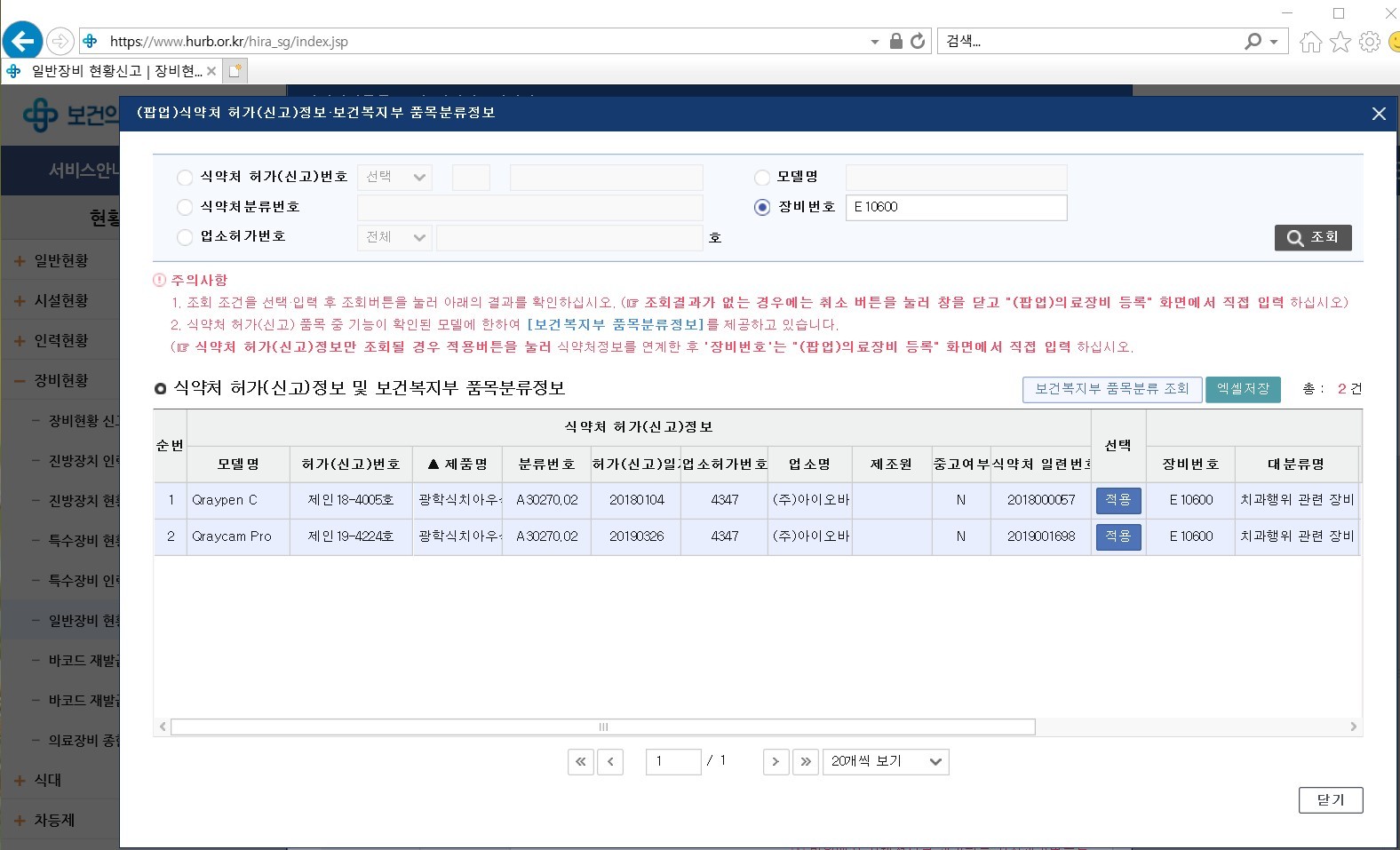Click the address bar lock icon

[895, 41]
